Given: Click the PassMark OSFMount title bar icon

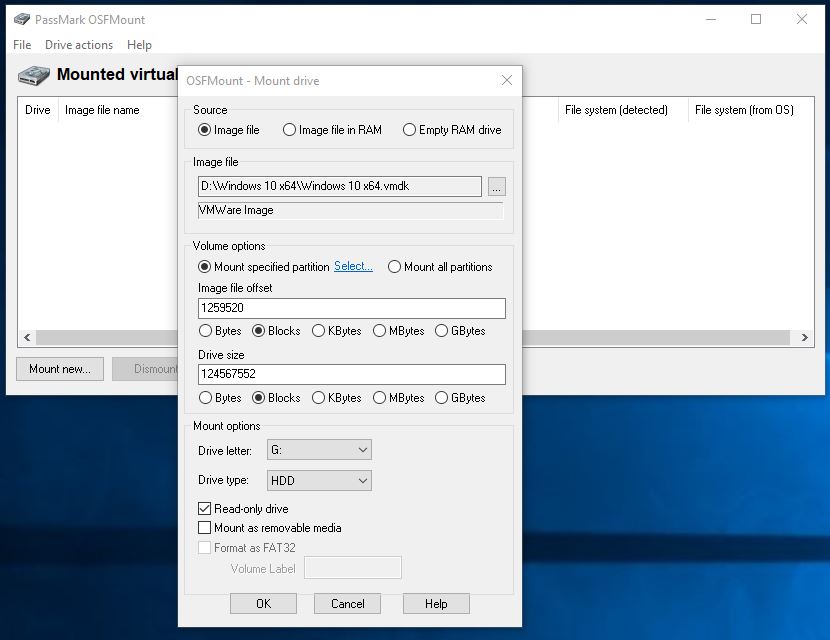Looking at the screenshot, I should coord(22,20).
